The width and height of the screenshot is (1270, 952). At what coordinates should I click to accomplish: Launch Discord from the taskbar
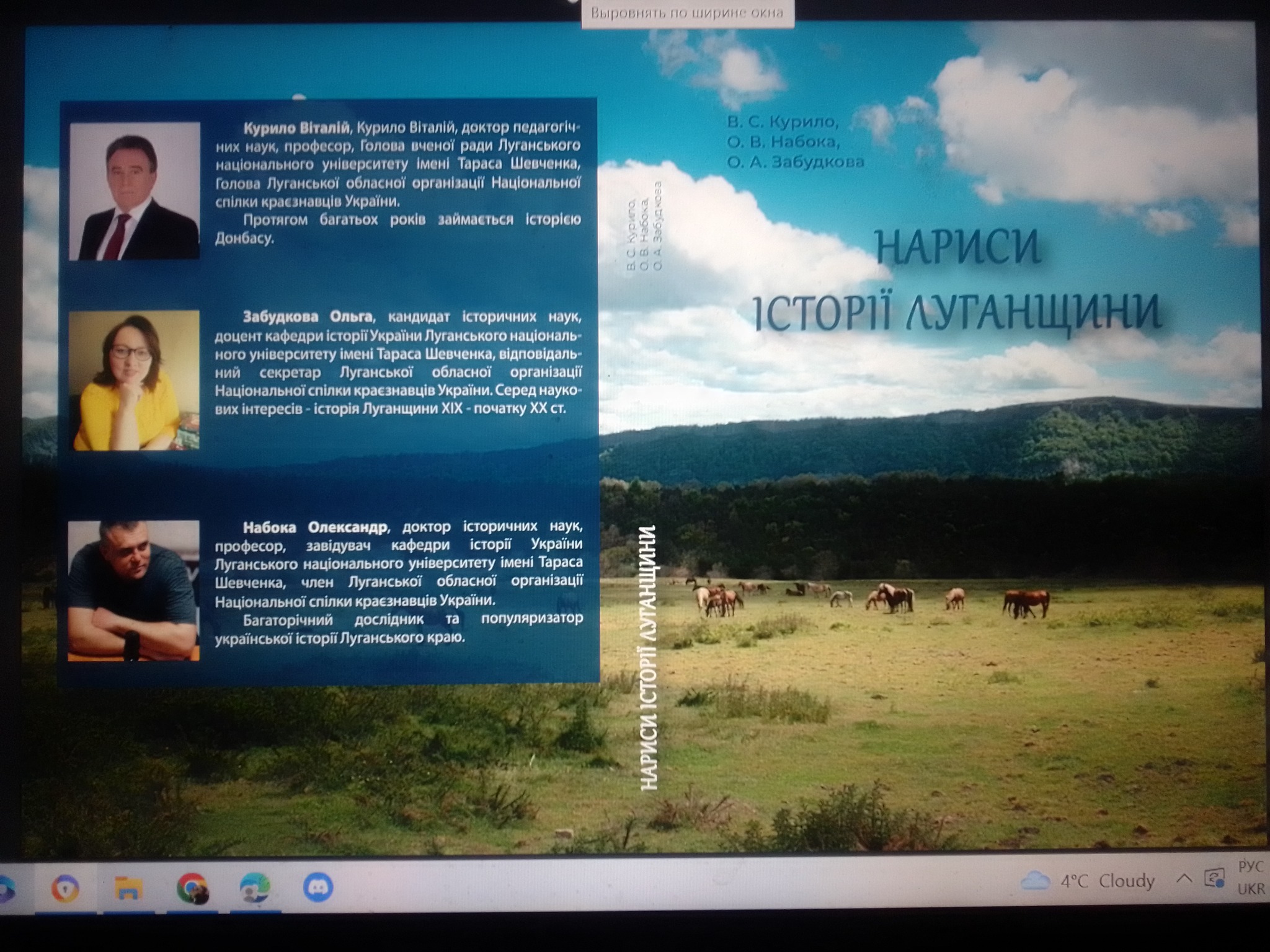coord(318,888)
